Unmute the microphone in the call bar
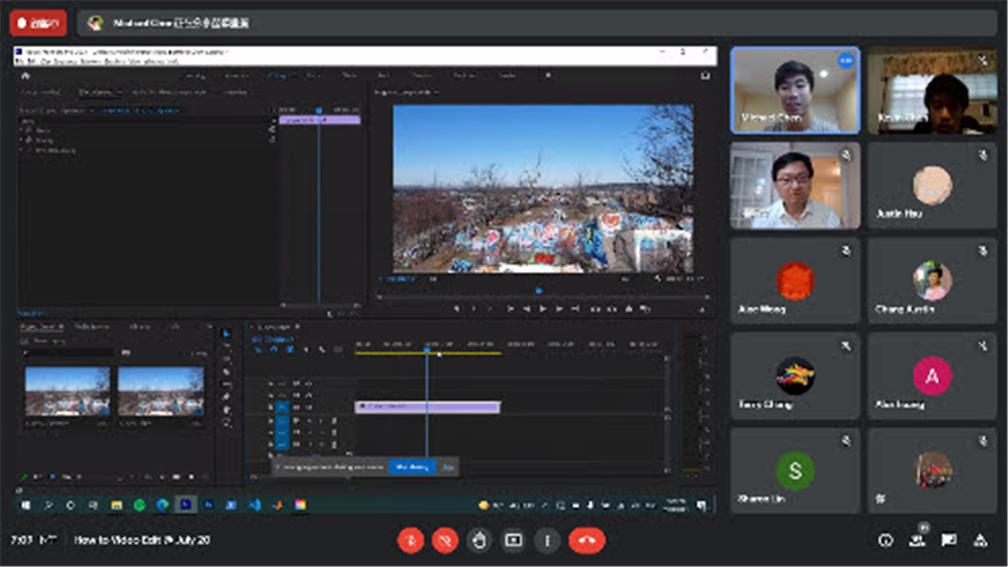This screenshot has width=1008, height=567. pos(411,540)
